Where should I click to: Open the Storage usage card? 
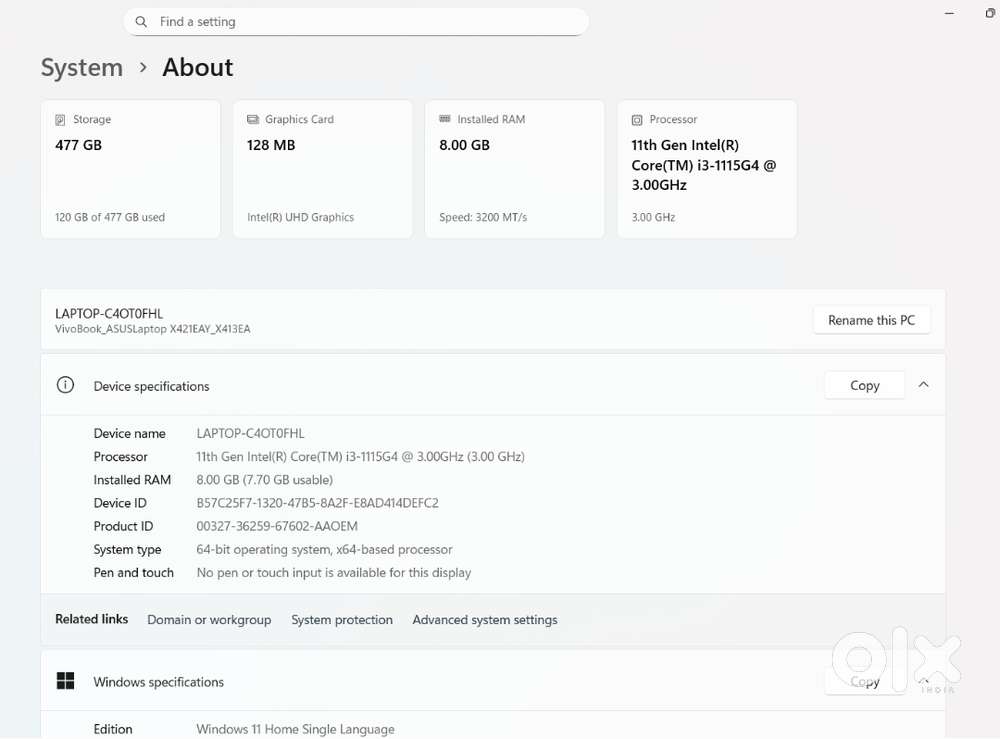pos(130,168)
